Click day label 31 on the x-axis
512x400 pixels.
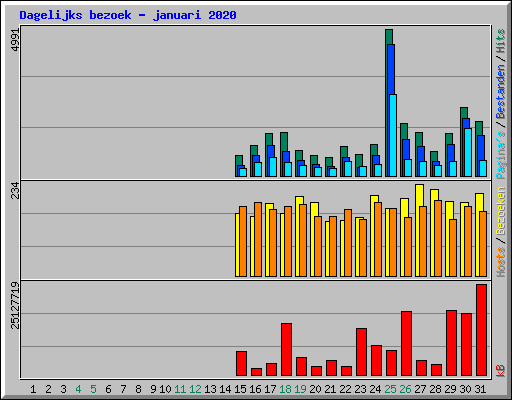click(480, 389)
